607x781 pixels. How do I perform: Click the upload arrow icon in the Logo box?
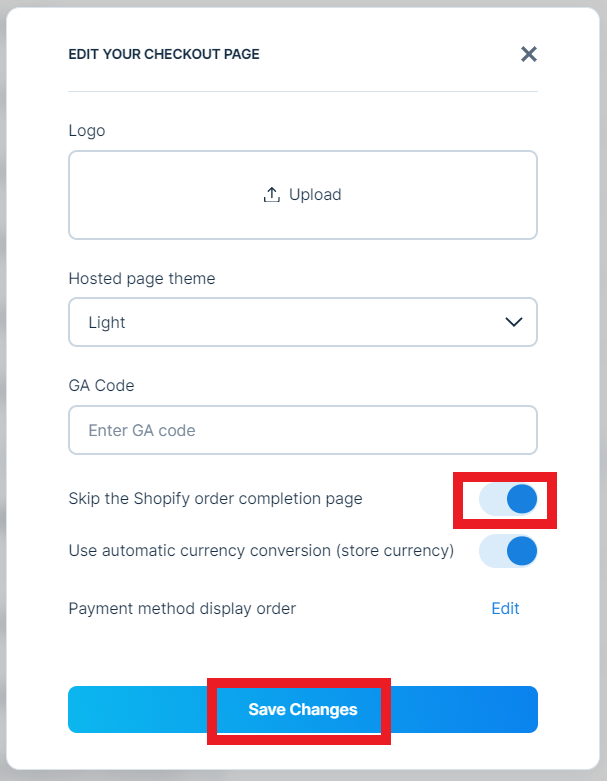click(271, 195)
